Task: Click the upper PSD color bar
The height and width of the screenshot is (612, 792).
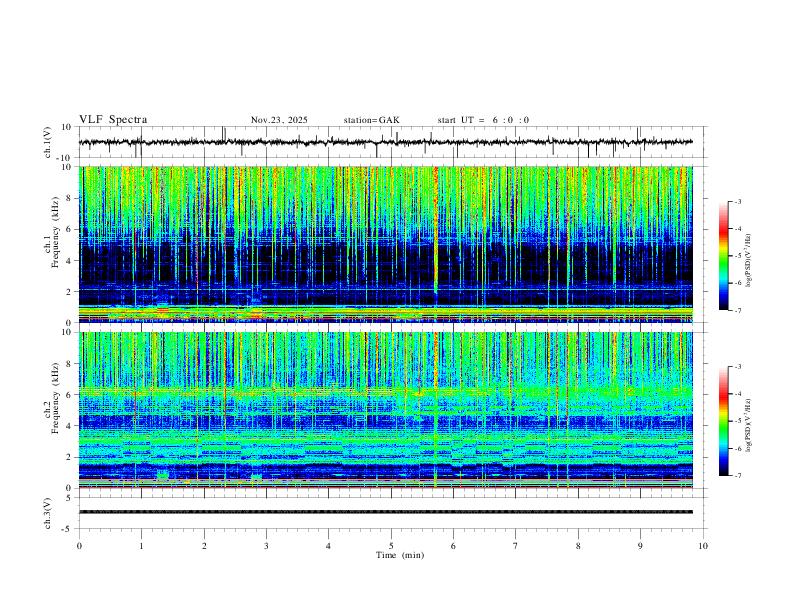Action: click(x=724, y=256)
